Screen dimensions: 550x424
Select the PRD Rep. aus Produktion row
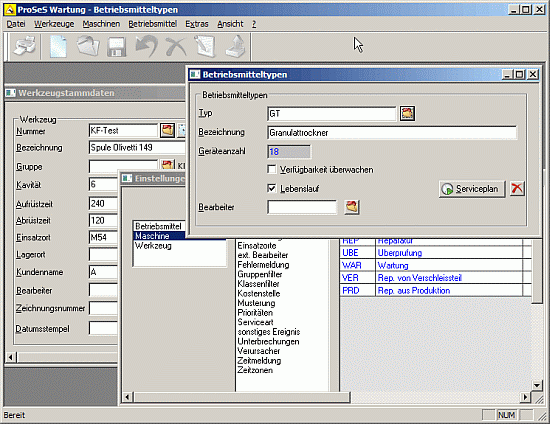436,290
